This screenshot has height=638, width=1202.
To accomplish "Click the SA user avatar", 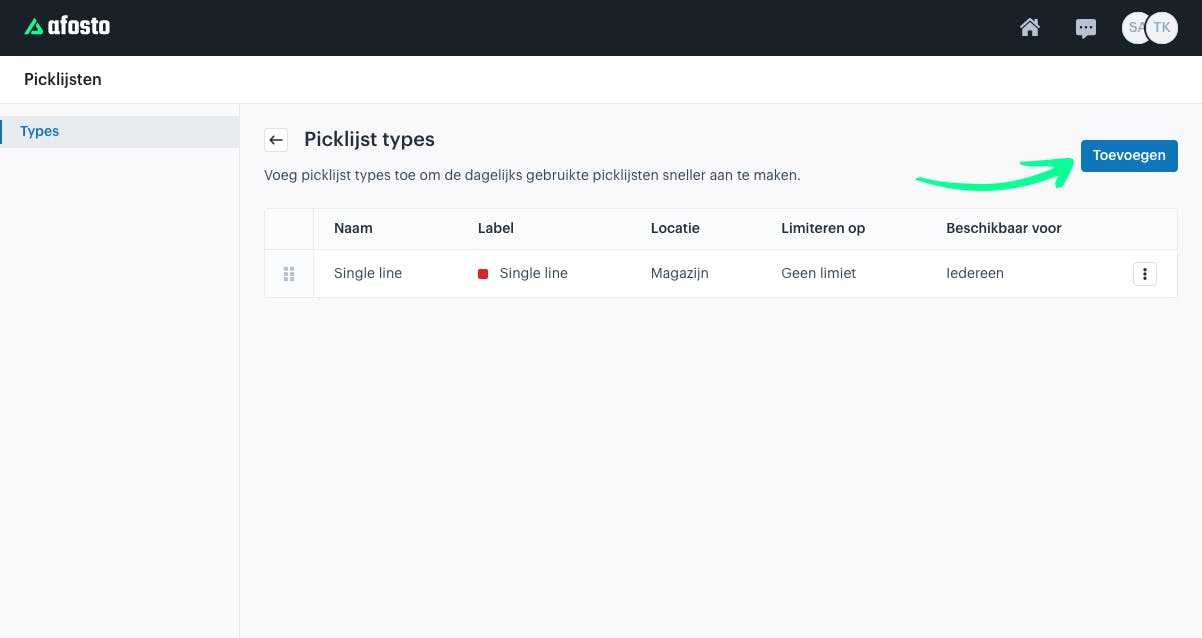I will [x=1134, y=28].
